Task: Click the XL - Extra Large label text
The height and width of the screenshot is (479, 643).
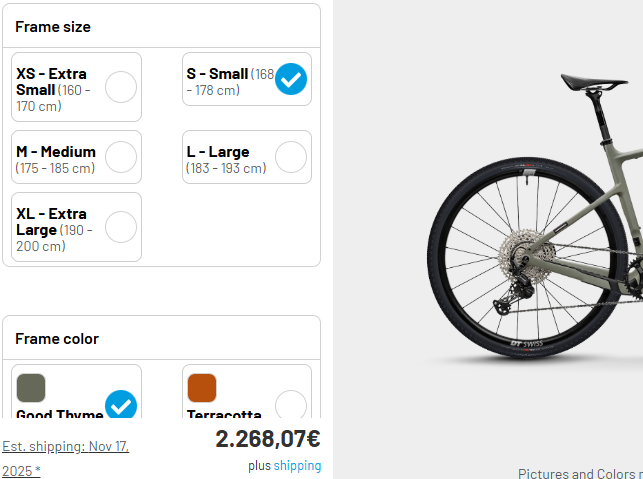Action: [51, 222]
